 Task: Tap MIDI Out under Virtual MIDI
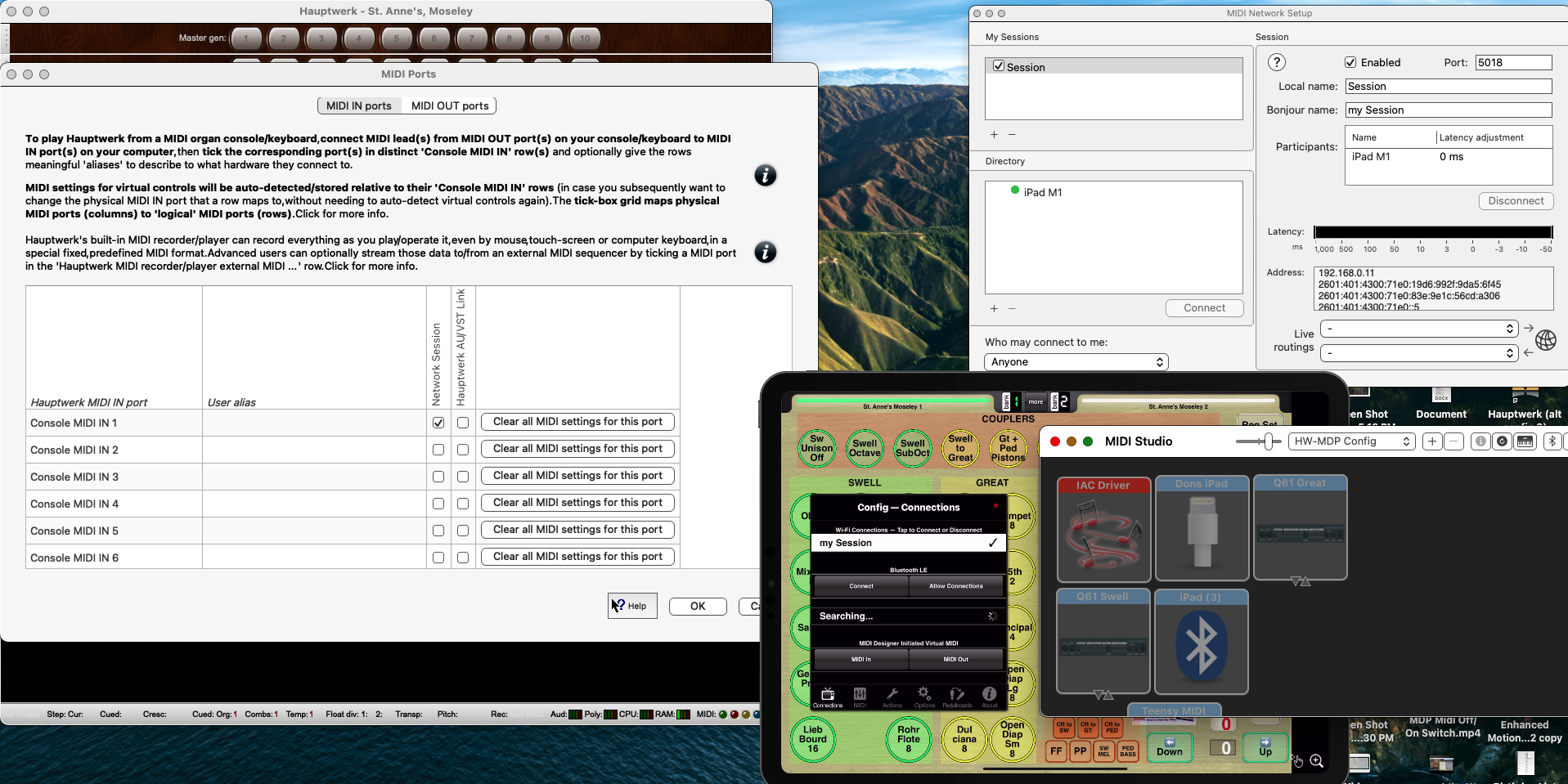(956, 659)
